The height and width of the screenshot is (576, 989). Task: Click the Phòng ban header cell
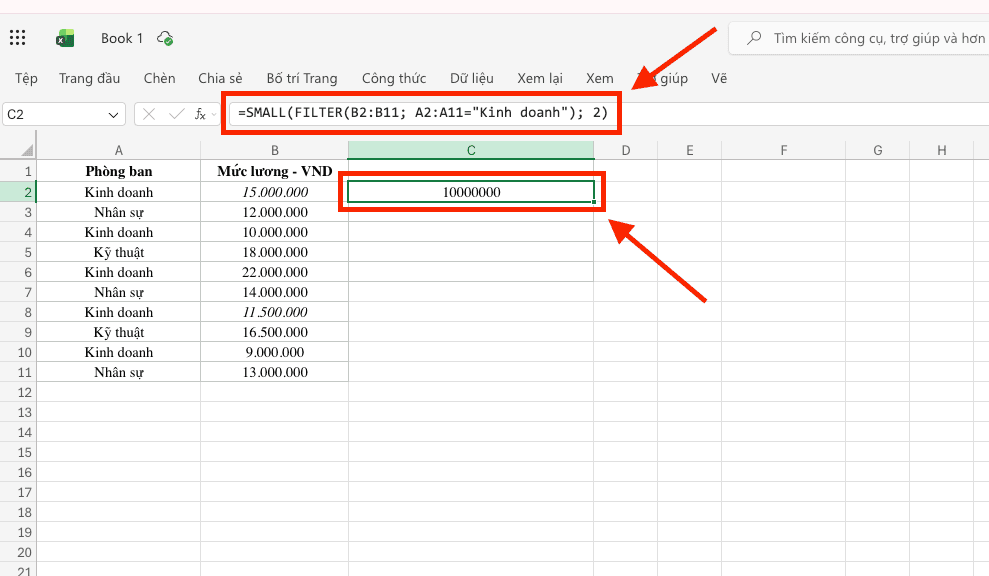119,171
